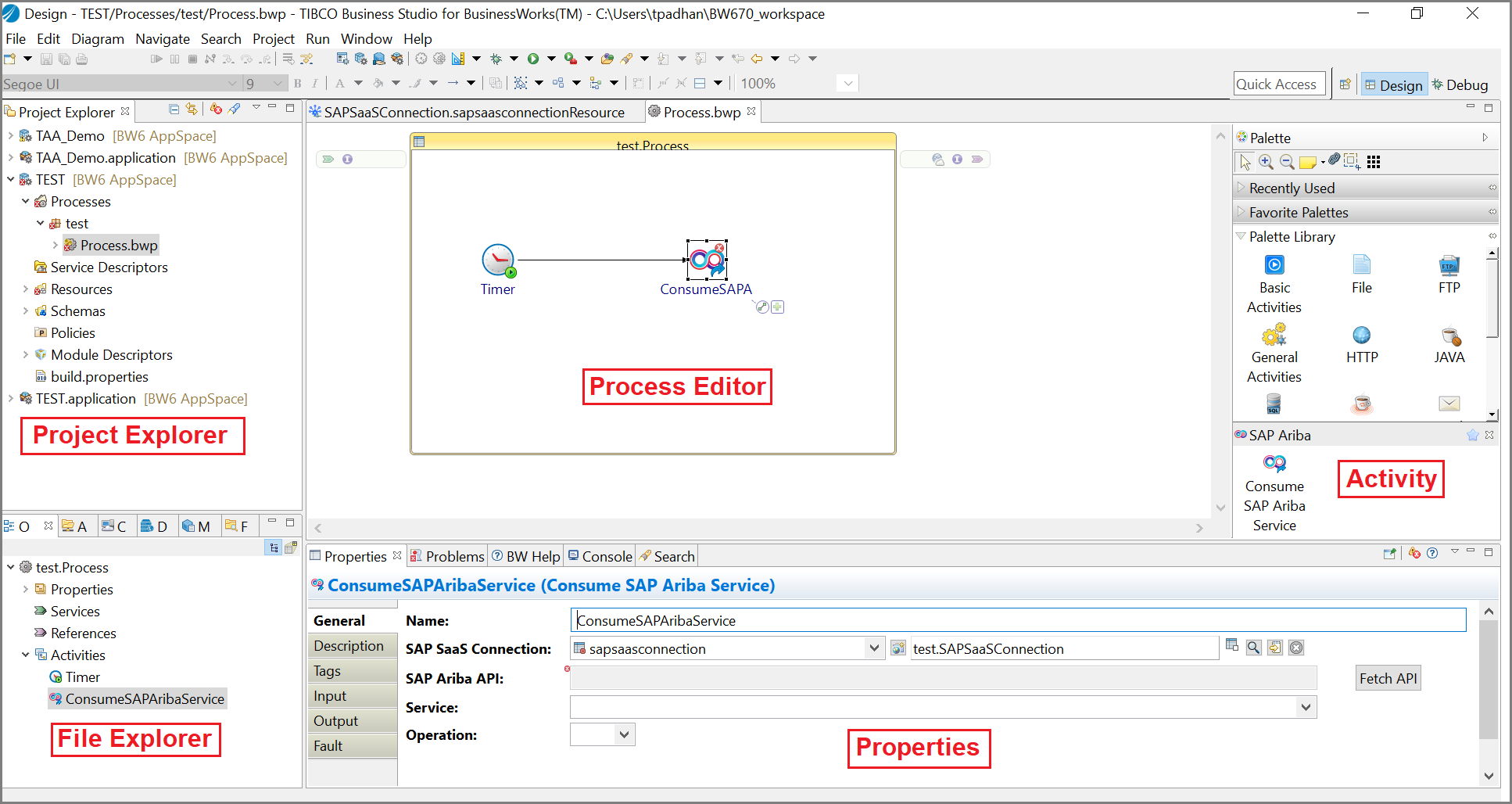Switch to the Debug perspective

(x=1460, y=84)
